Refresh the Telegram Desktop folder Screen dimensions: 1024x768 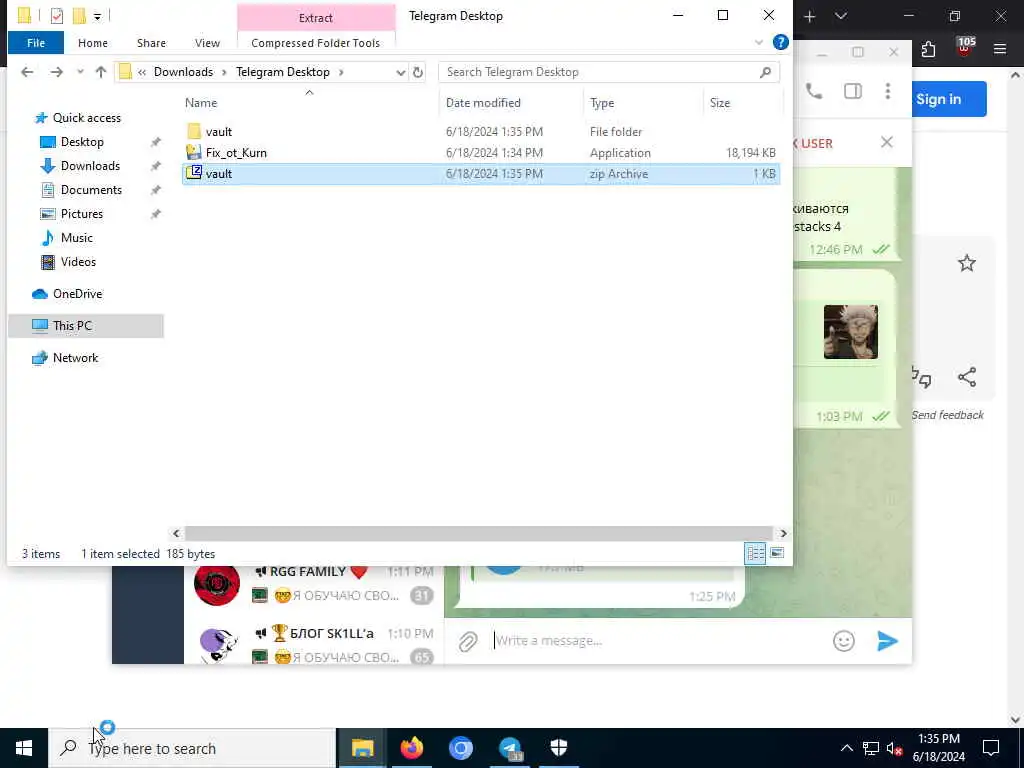point(418,72)
